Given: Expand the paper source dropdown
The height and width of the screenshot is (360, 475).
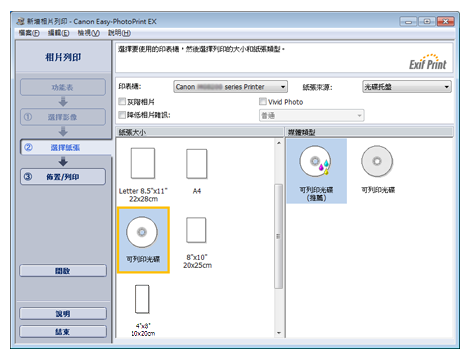Looking at the screenshot, I should [x=407, y=87].
